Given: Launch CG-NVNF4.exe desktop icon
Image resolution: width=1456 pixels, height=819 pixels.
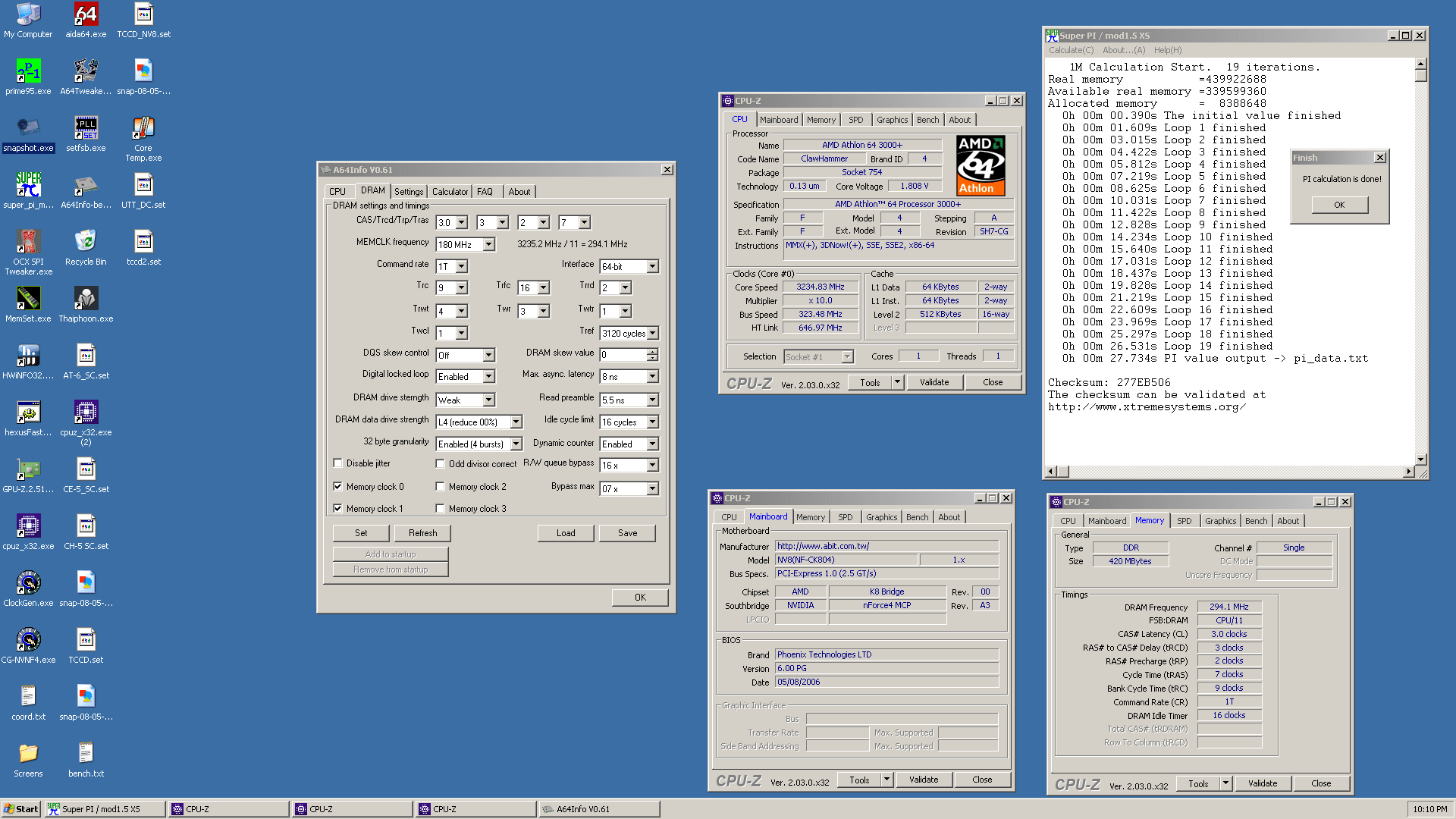Looking at the screenshot, I should click(x=28, y=646).
